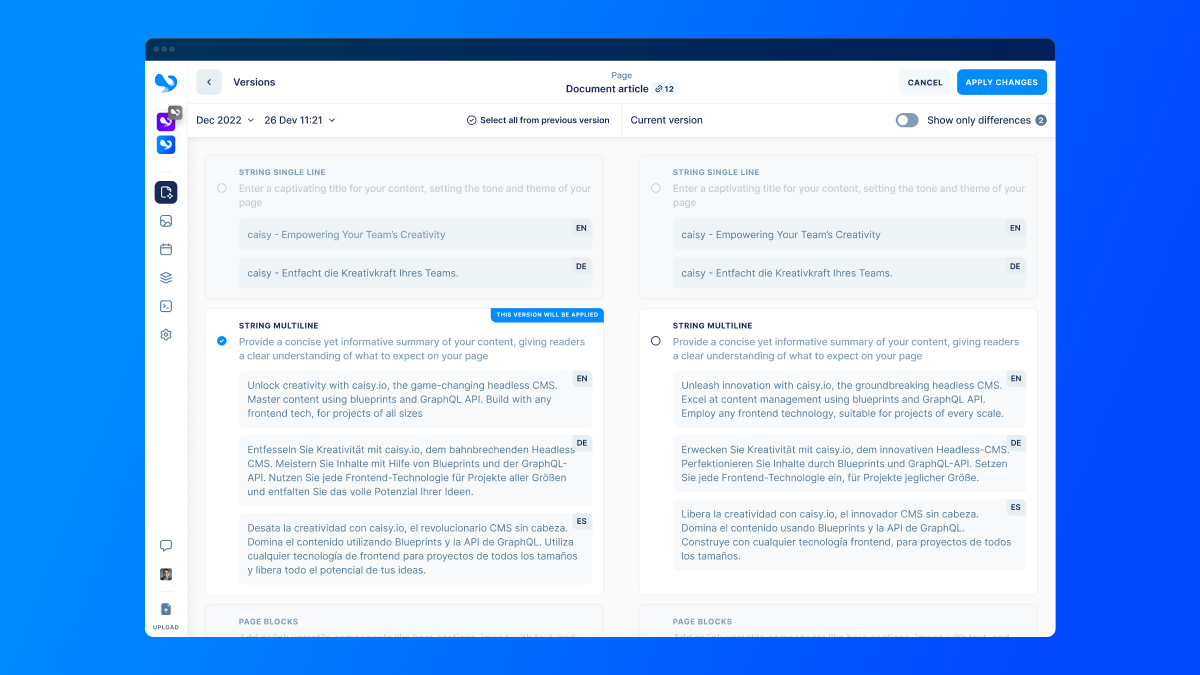Cancel the version changes
The image size is (1200, 675).
925,82
